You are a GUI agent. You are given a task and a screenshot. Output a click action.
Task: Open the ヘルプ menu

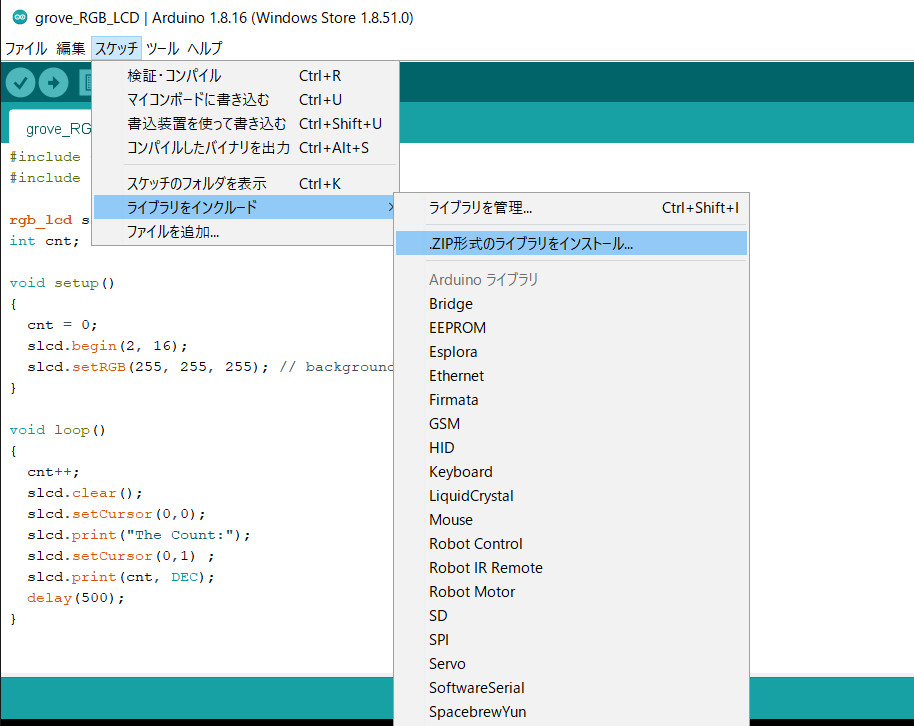tap(205, 48)
